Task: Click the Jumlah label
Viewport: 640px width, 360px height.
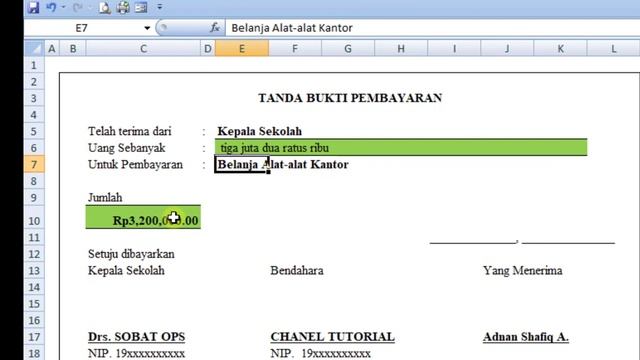Action: pyautogui.click(x=105, y=198)
